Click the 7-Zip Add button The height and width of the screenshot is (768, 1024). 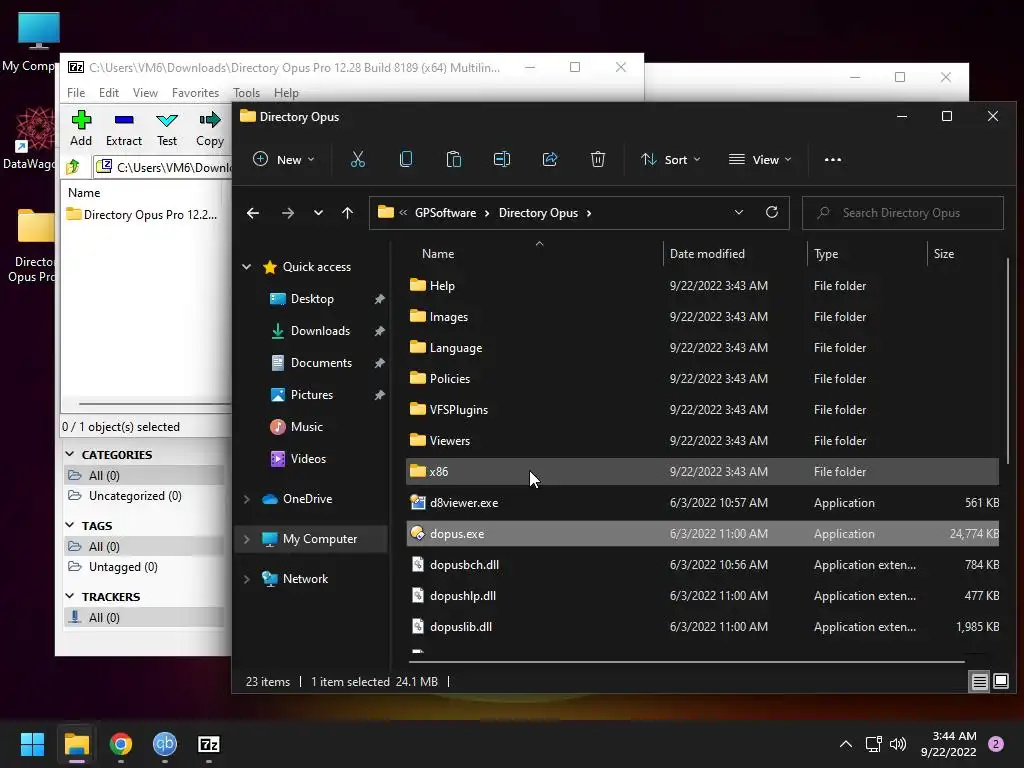tap(81, 129)
